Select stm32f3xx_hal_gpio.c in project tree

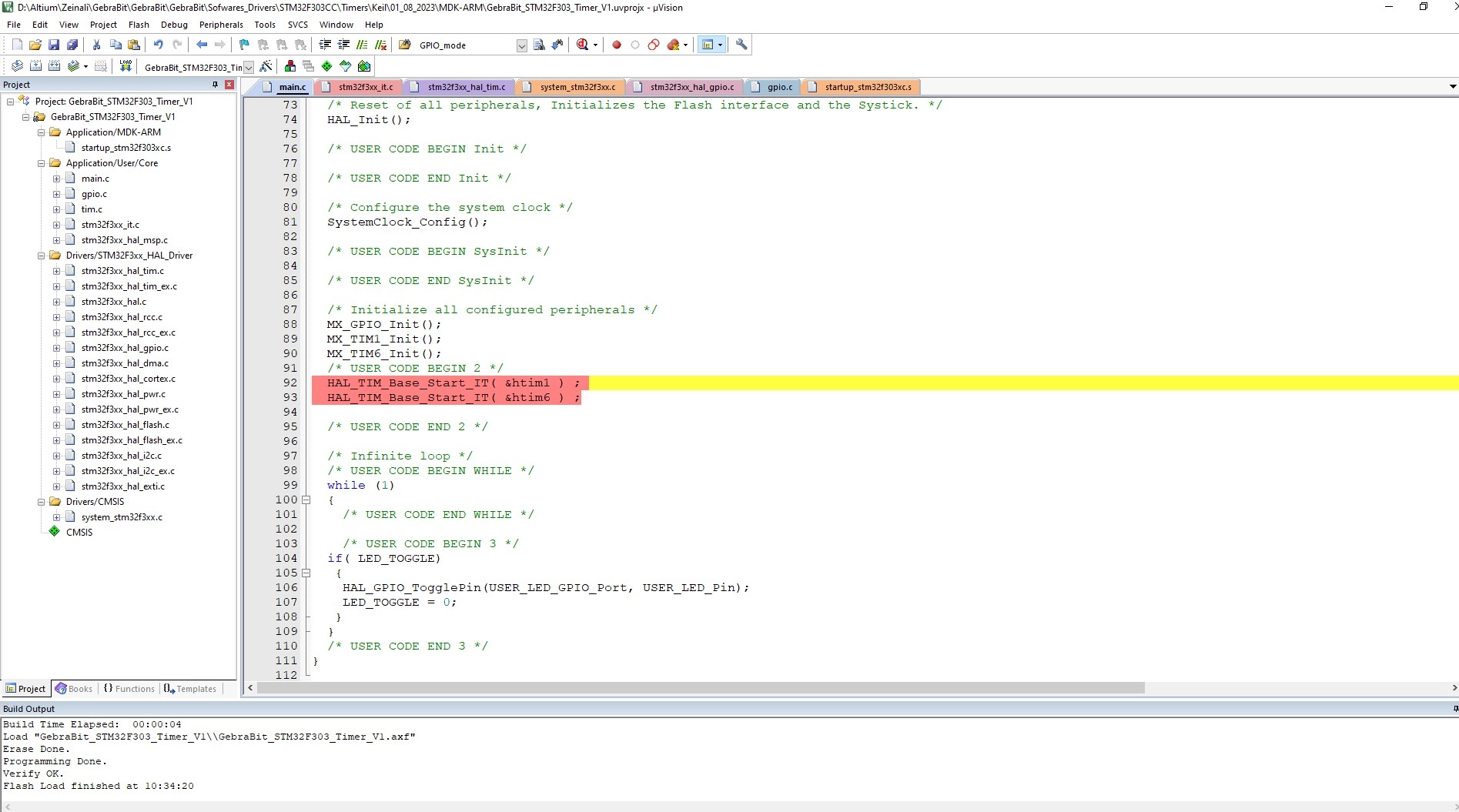[x=125, y=348]
